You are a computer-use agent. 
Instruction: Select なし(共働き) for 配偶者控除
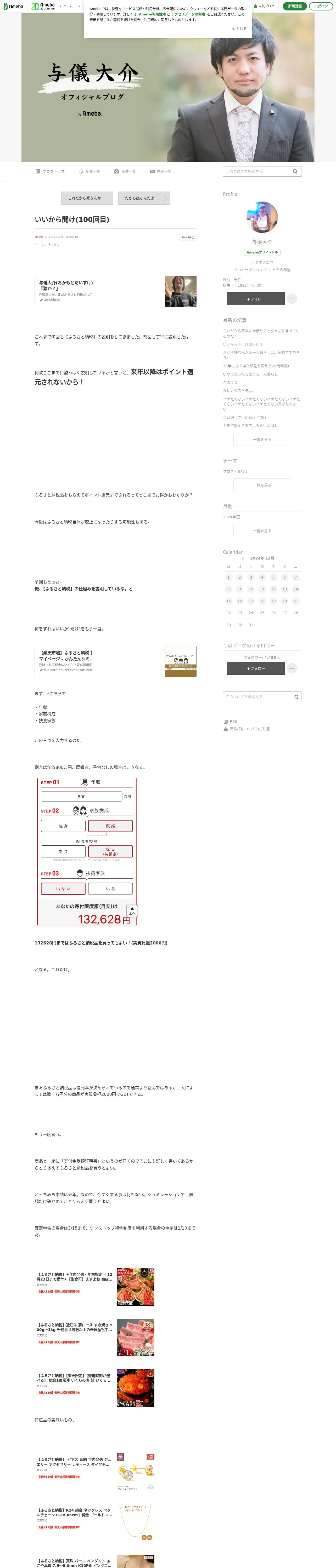[110, 852]
